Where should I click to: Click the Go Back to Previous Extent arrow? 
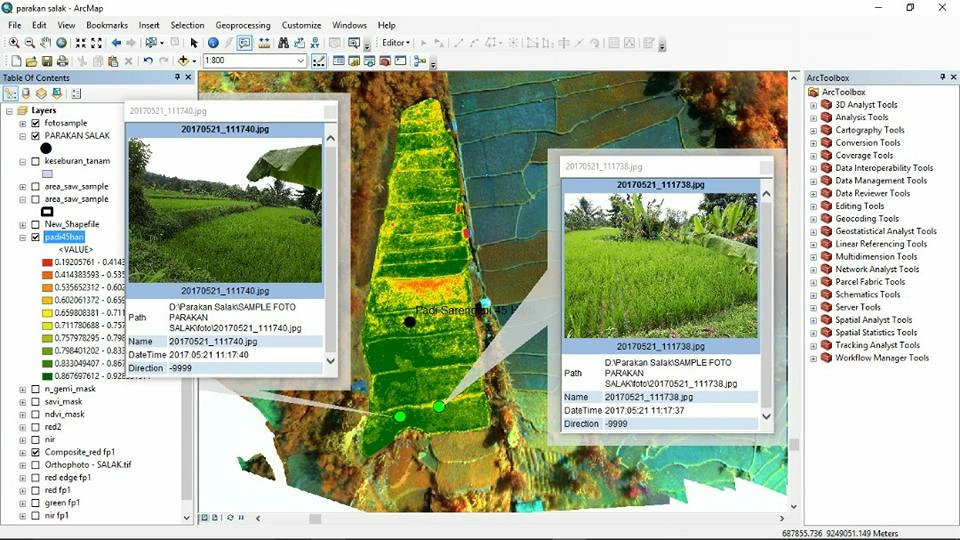point(116,43)
